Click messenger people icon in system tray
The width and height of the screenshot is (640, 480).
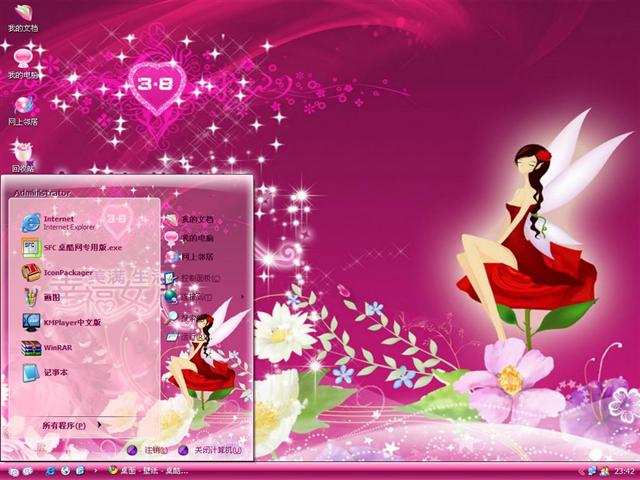tap(604, 471)
